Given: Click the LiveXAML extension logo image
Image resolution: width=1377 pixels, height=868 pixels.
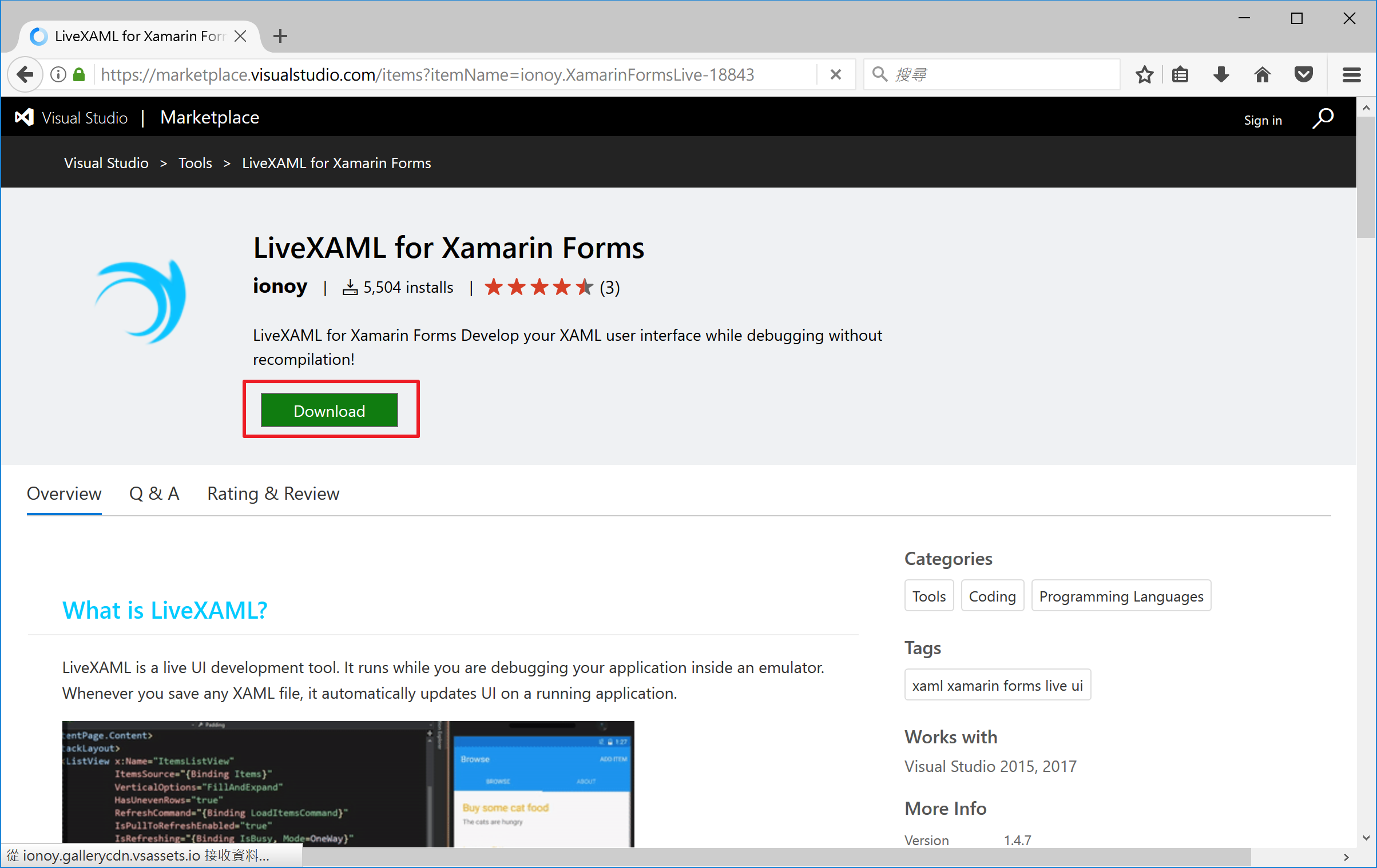Looking at the screenshot, I should tap(141, 301).
